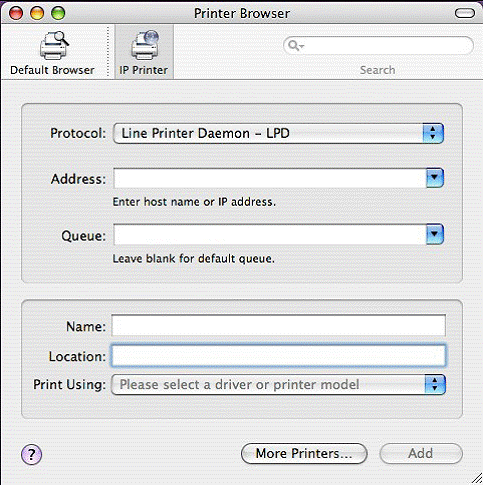Click the search magnifying glass icon

pos(295,45)
